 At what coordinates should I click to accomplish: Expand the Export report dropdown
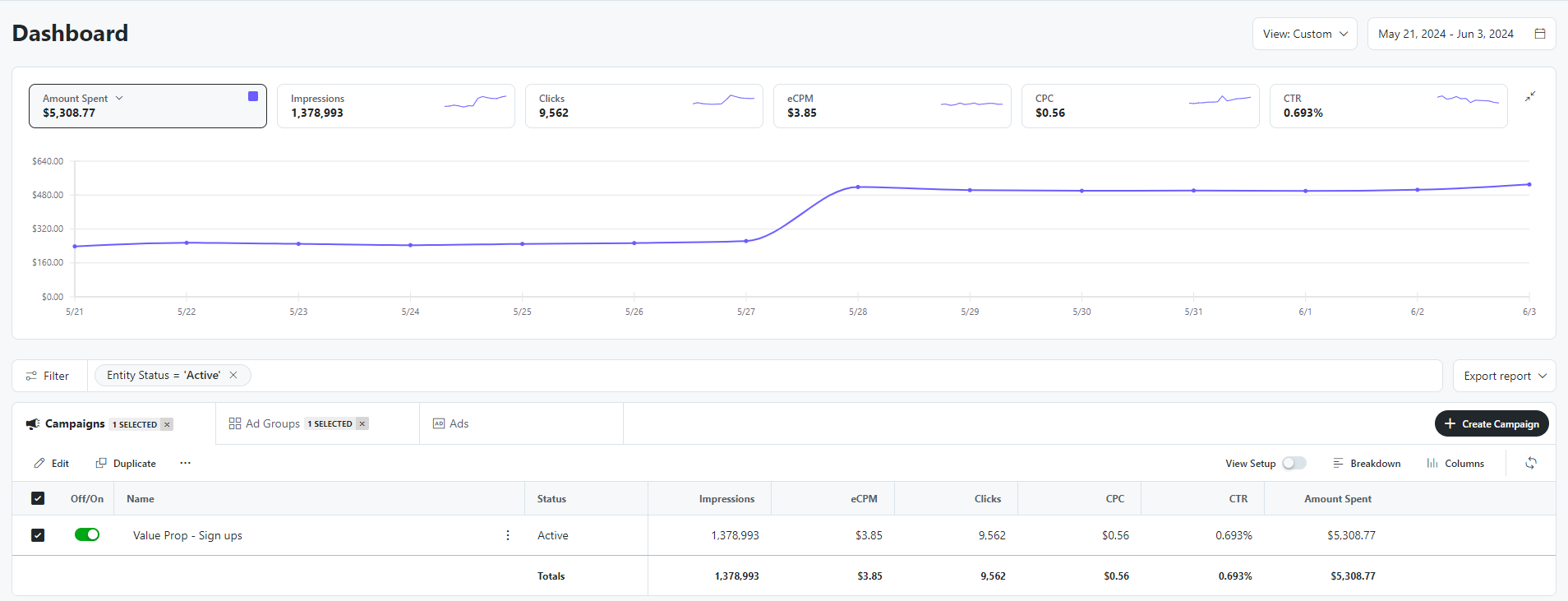[x=1504, y=376]
